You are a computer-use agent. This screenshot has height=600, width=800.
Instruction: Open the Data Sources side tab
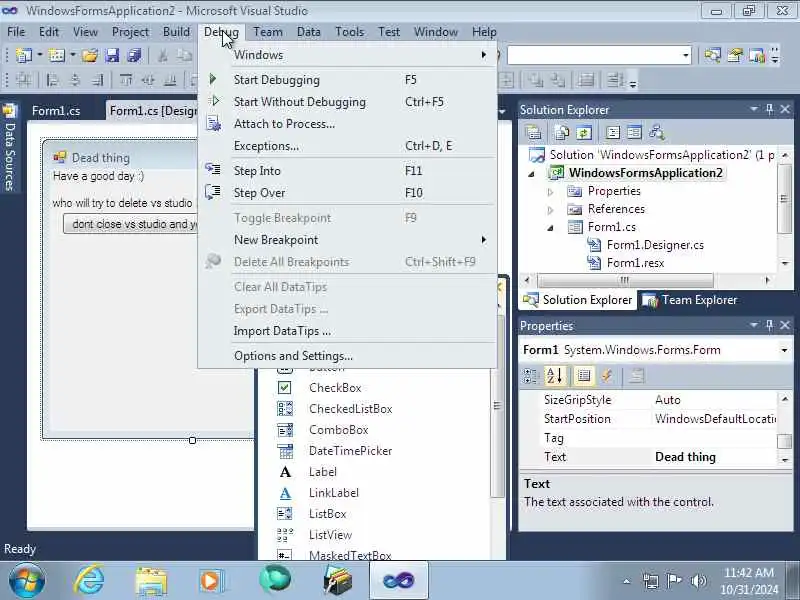pos(10,148)
